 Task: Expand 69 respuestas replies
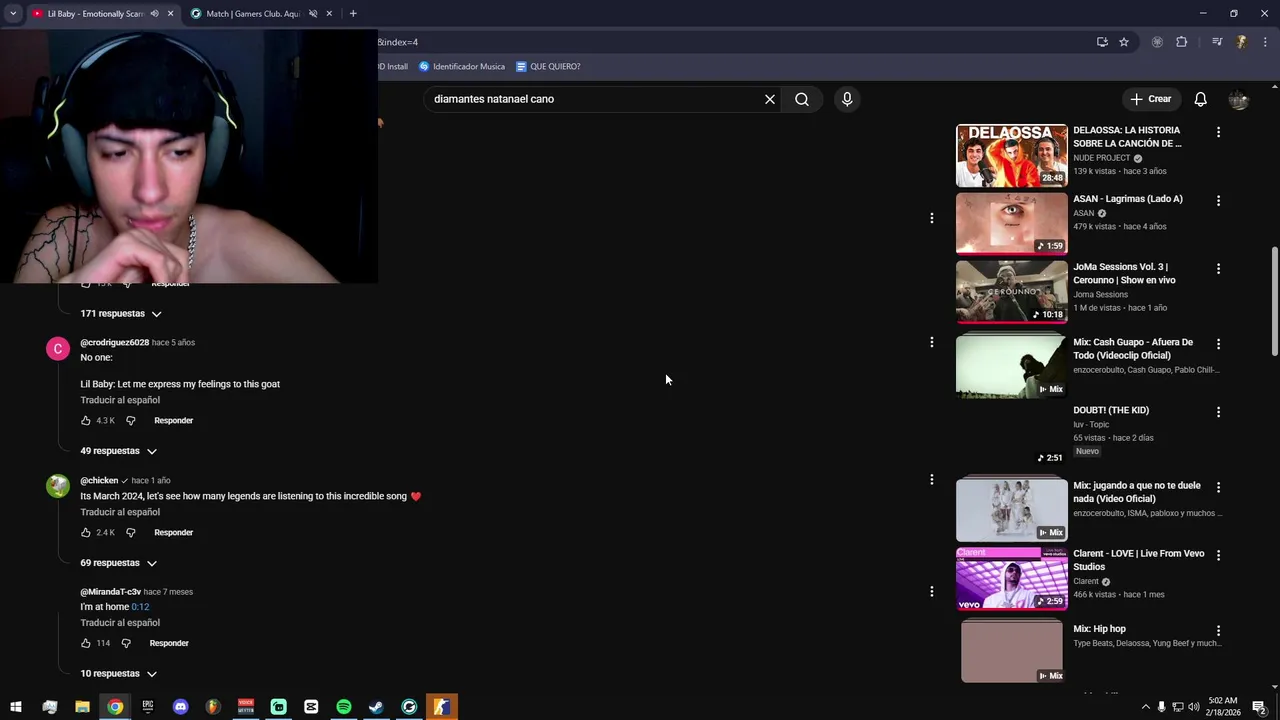(119, 563)
